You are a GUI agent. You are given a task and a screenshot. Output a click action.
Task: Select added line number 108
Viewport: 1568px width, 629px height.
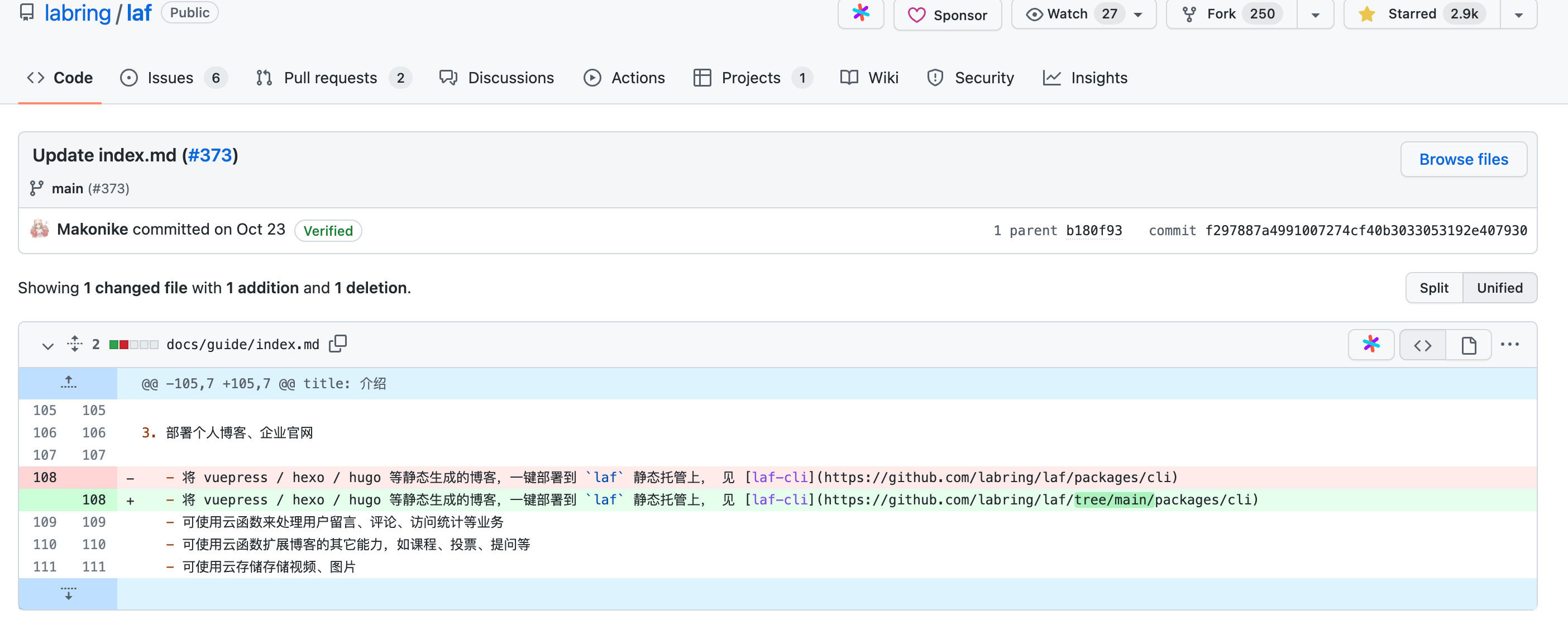click(93, 500)
